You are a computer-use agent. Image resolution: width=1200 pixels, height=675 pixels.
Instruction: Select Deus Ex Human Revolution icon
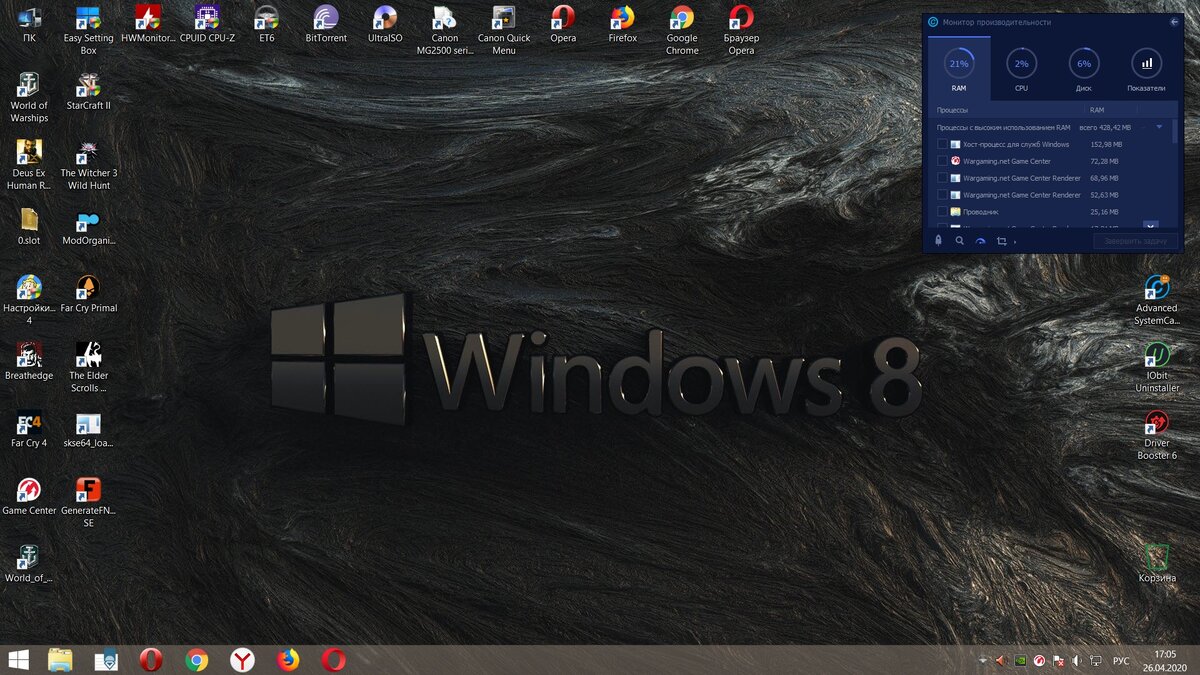pyautogui.click(x=29, y=165)
